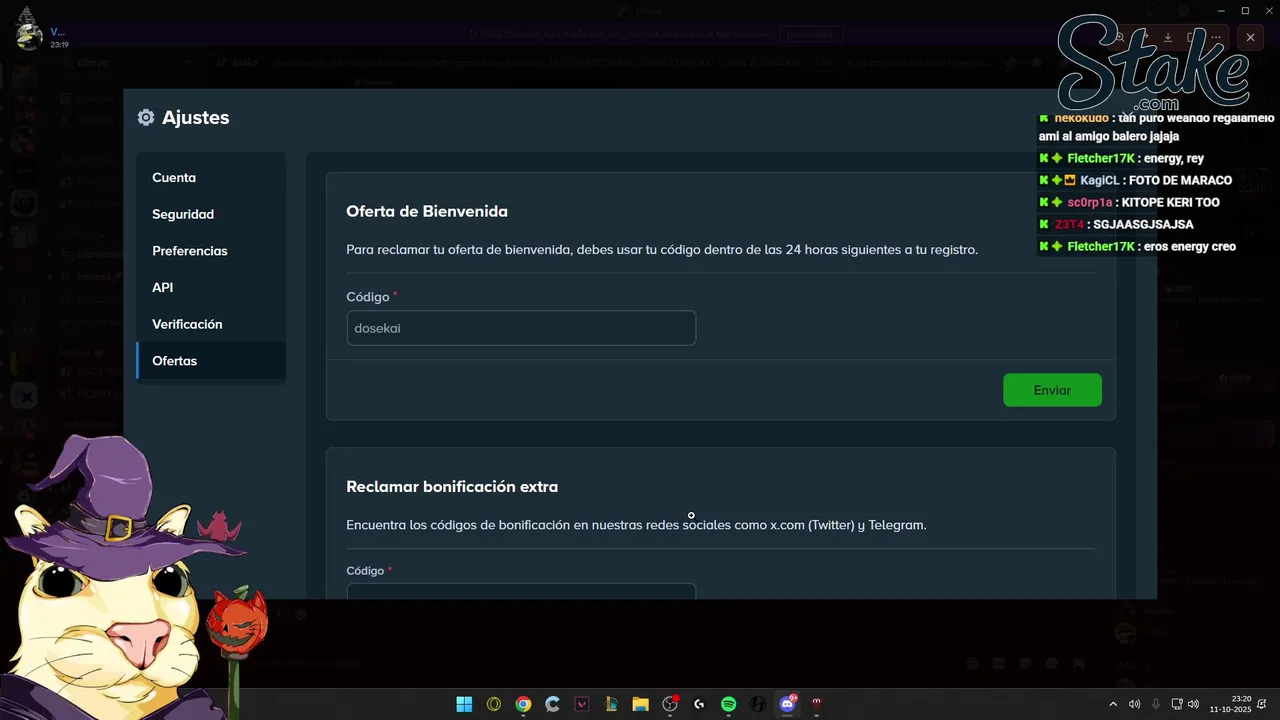Launch Google Chrome from the taskbar

523,704
